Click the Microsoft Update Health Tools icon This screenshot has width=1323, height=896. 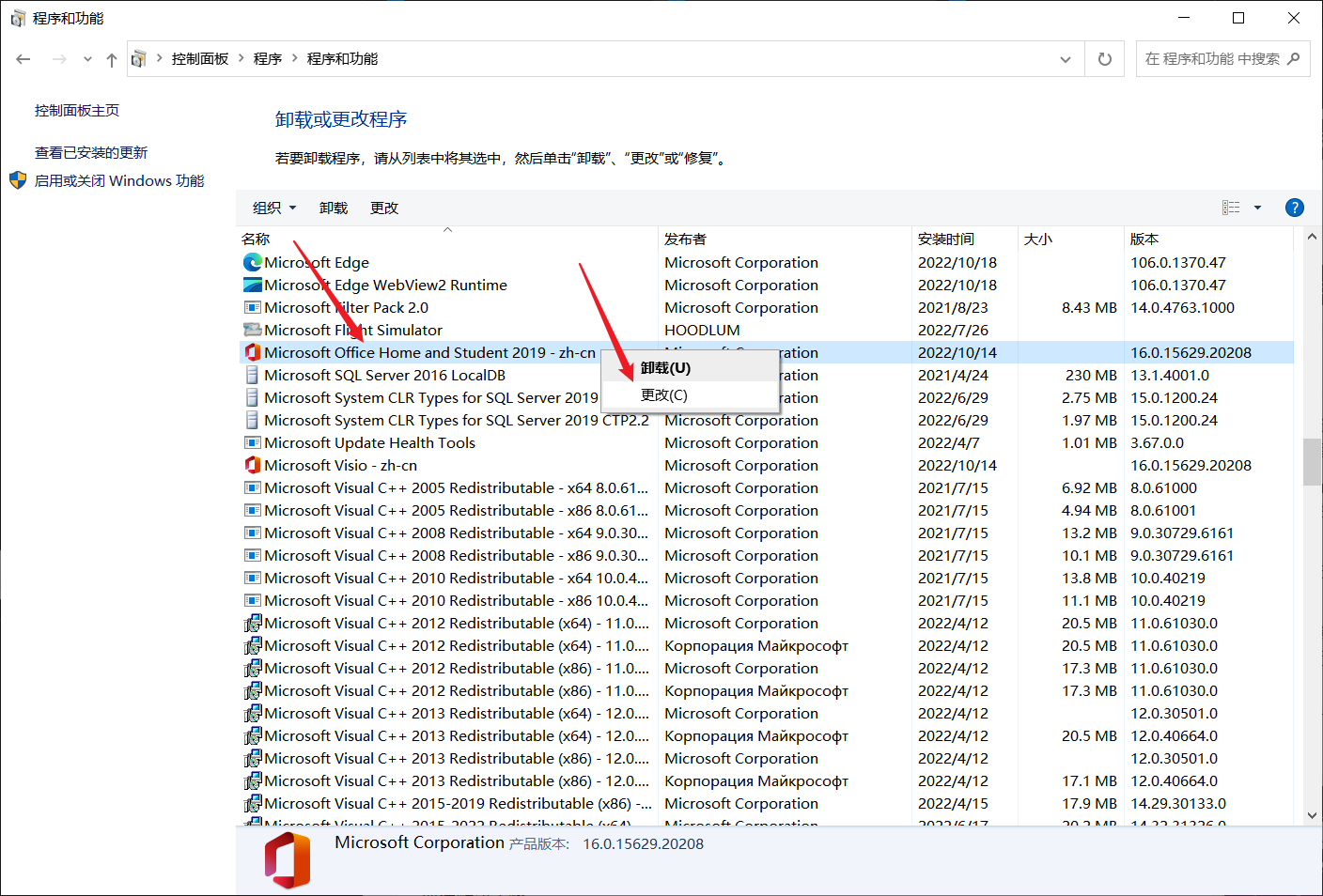(x=253, y=443)
